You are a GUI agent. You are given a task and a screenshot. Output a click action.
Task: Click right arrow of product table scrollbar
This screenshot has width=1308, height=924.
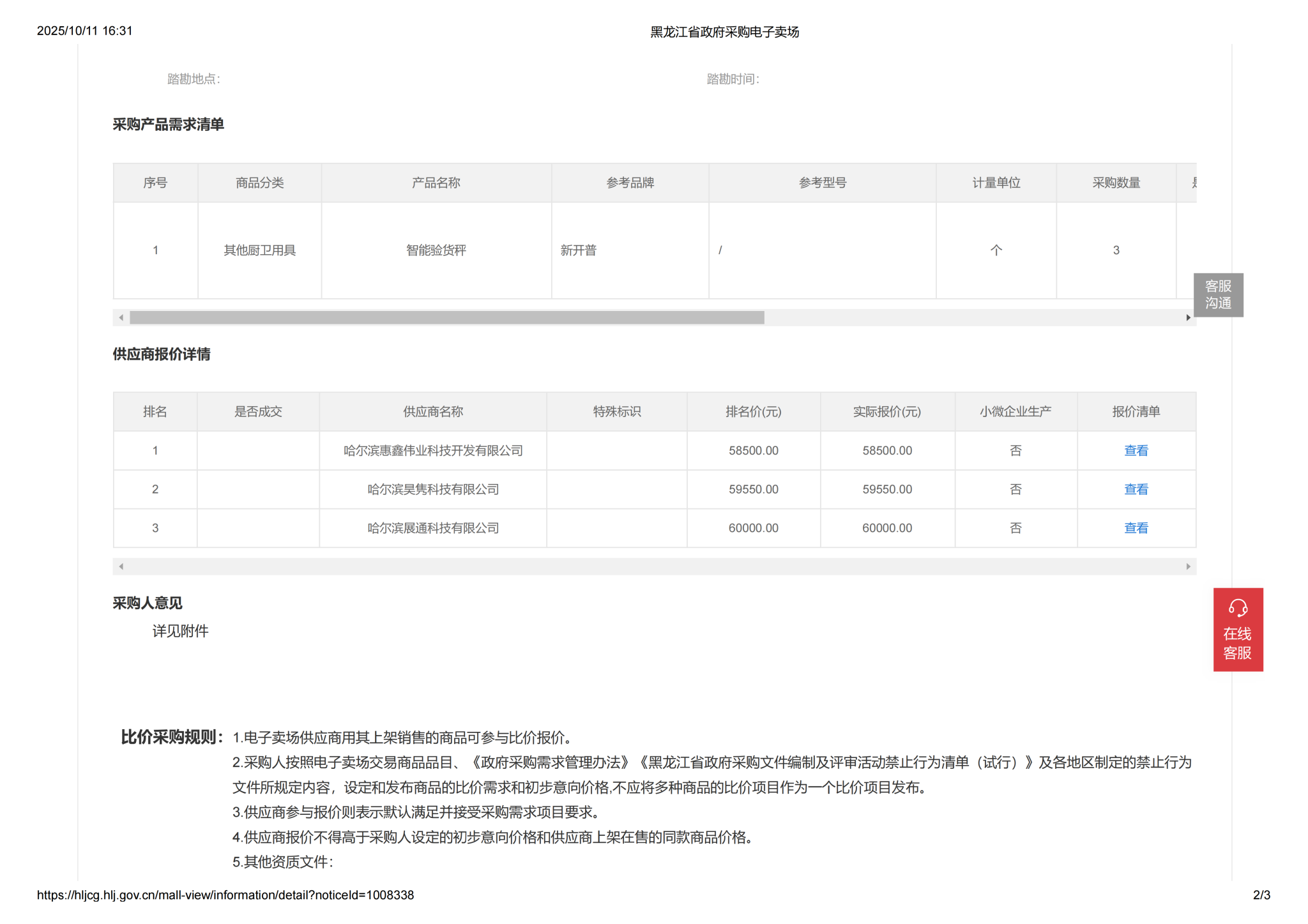click(1187, 317)
